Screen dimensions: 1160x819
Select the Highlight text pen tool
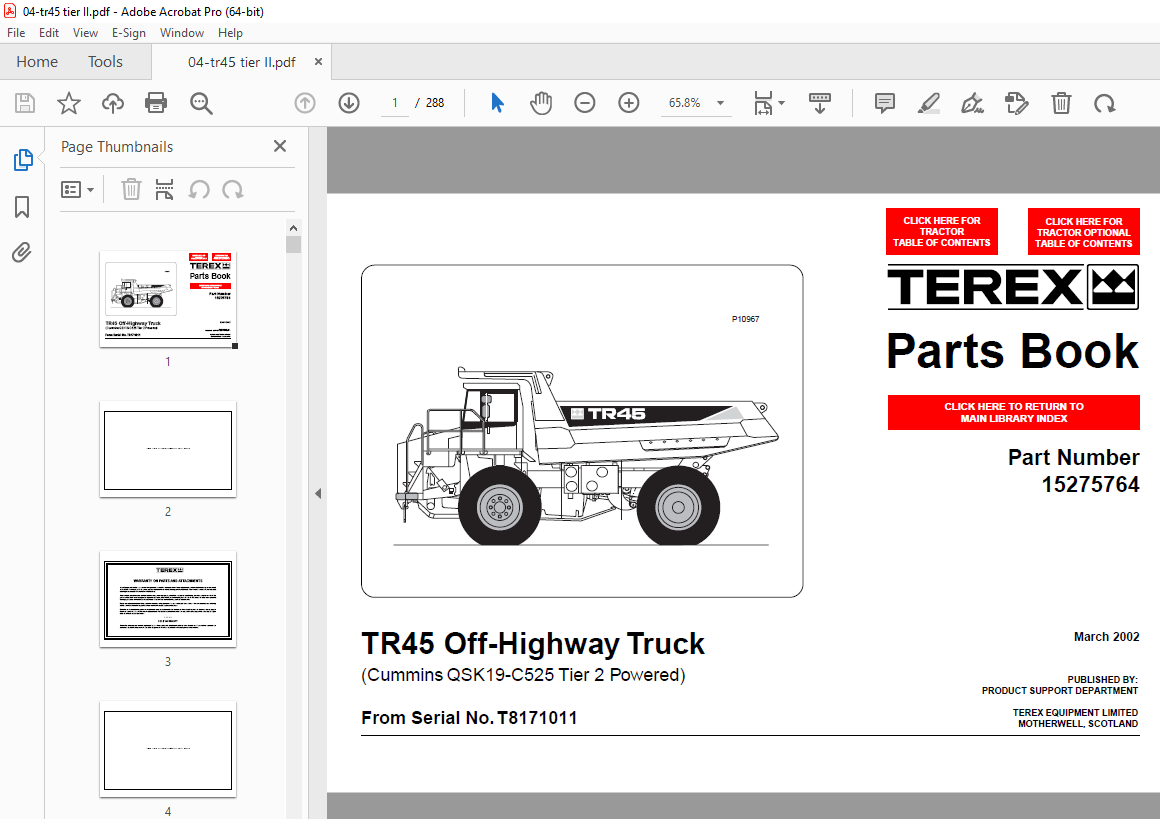point(928,103)
